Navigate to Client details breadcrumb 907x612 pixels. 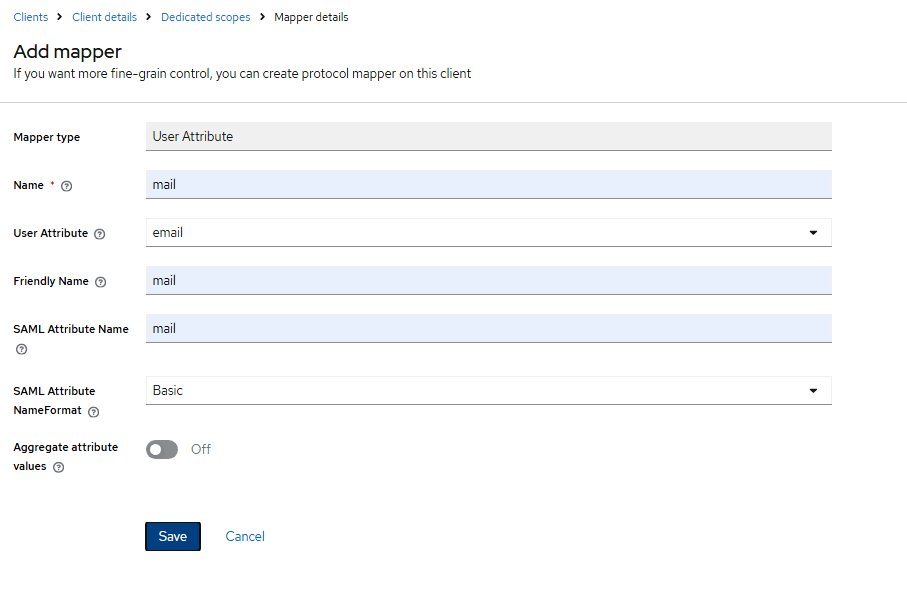click(104, 17)
